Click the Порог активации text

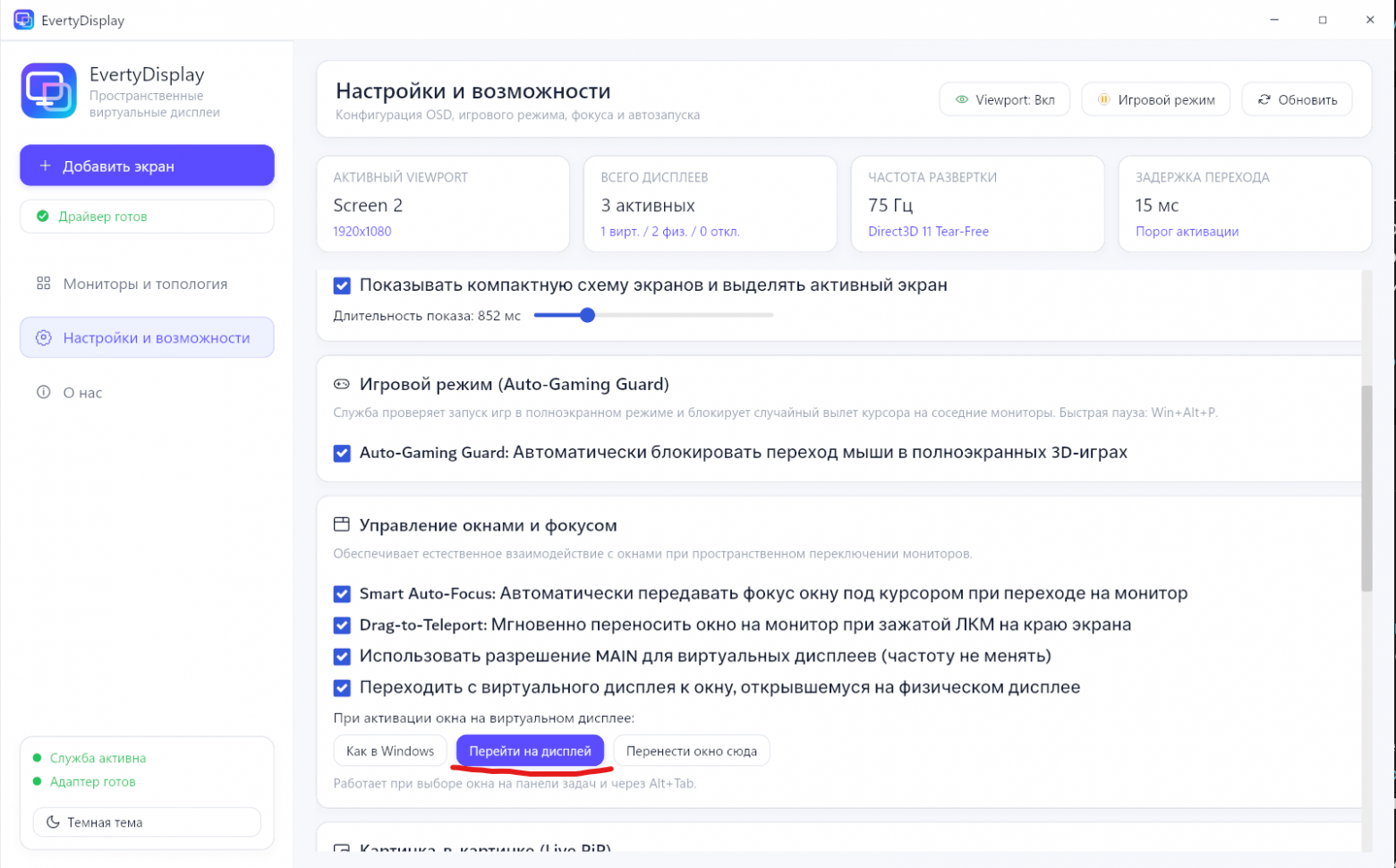1187,231
